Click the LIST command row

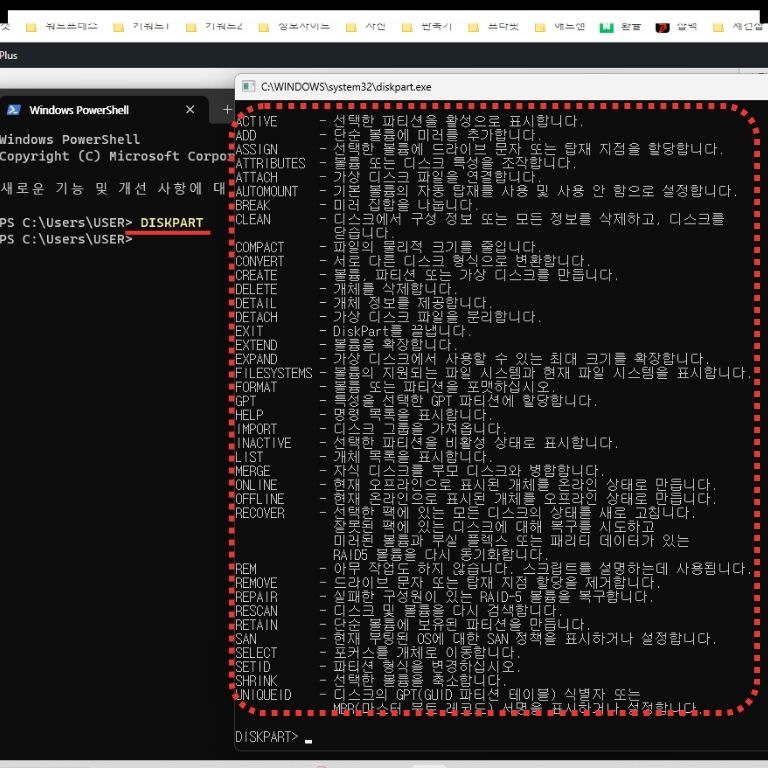click(363, 456)
